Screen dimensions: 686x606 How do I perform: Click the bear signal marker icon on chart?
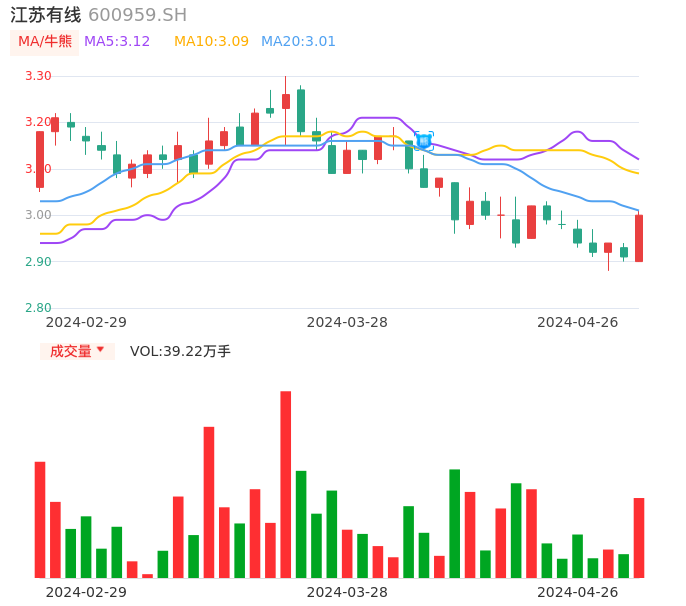(424, 141)
